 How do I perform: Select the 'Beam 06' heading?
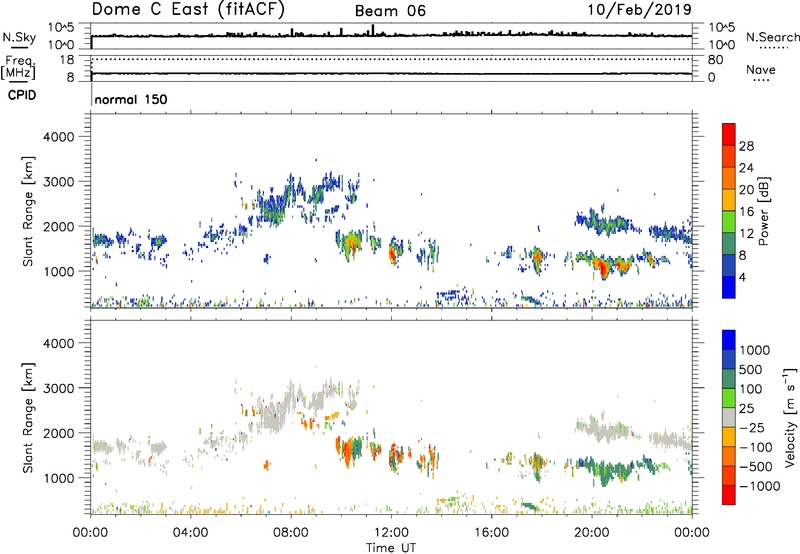tap(390, 11)
